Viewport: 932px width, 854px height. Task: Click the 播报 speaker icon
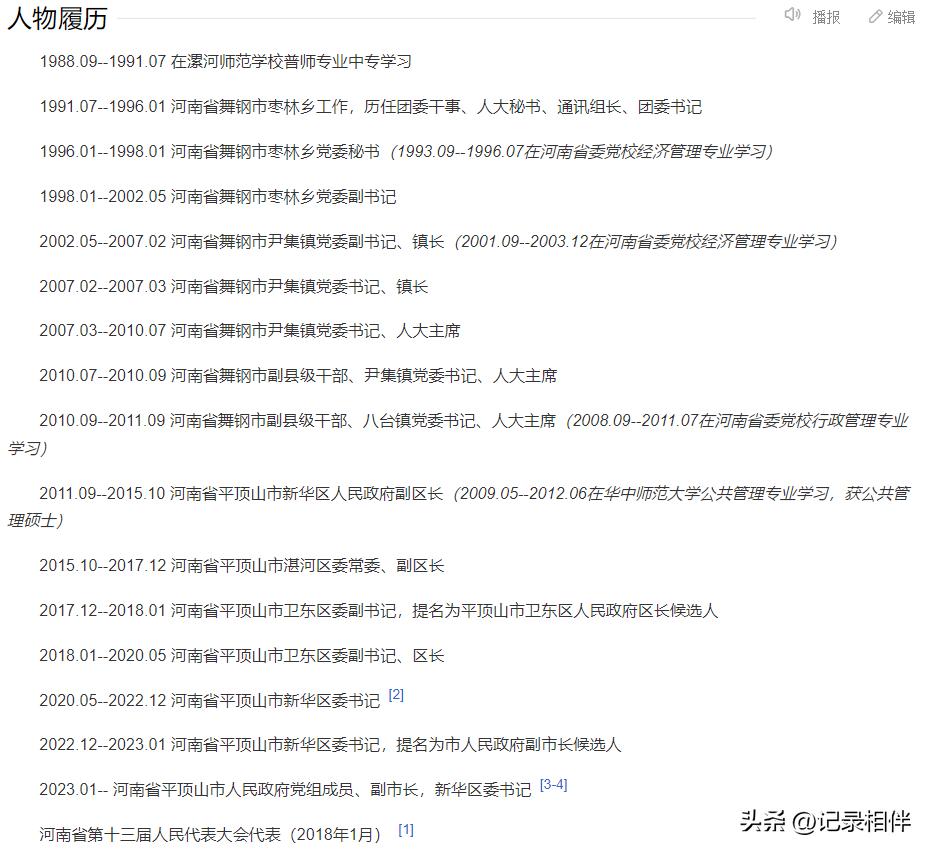tap(791, 16)
